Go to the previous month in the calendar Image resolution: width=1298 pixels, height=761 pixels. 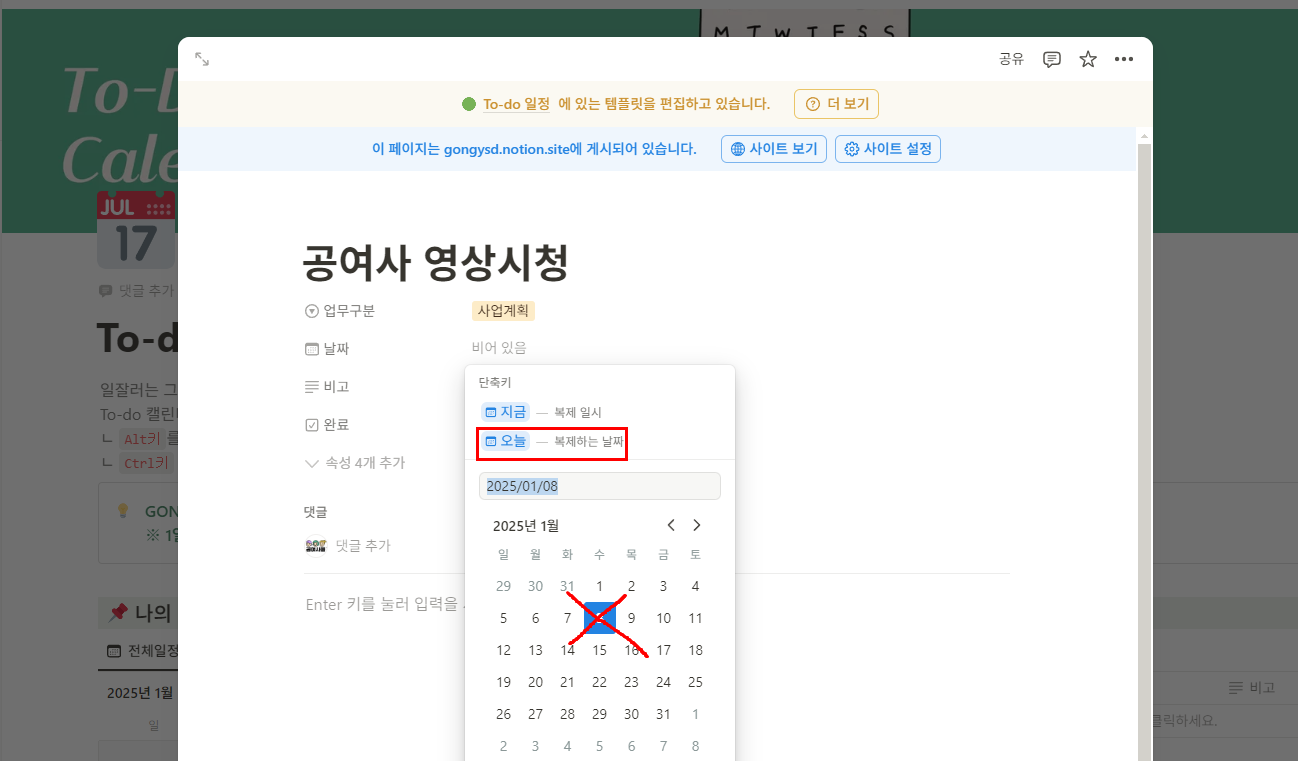(x=671, y=525)
